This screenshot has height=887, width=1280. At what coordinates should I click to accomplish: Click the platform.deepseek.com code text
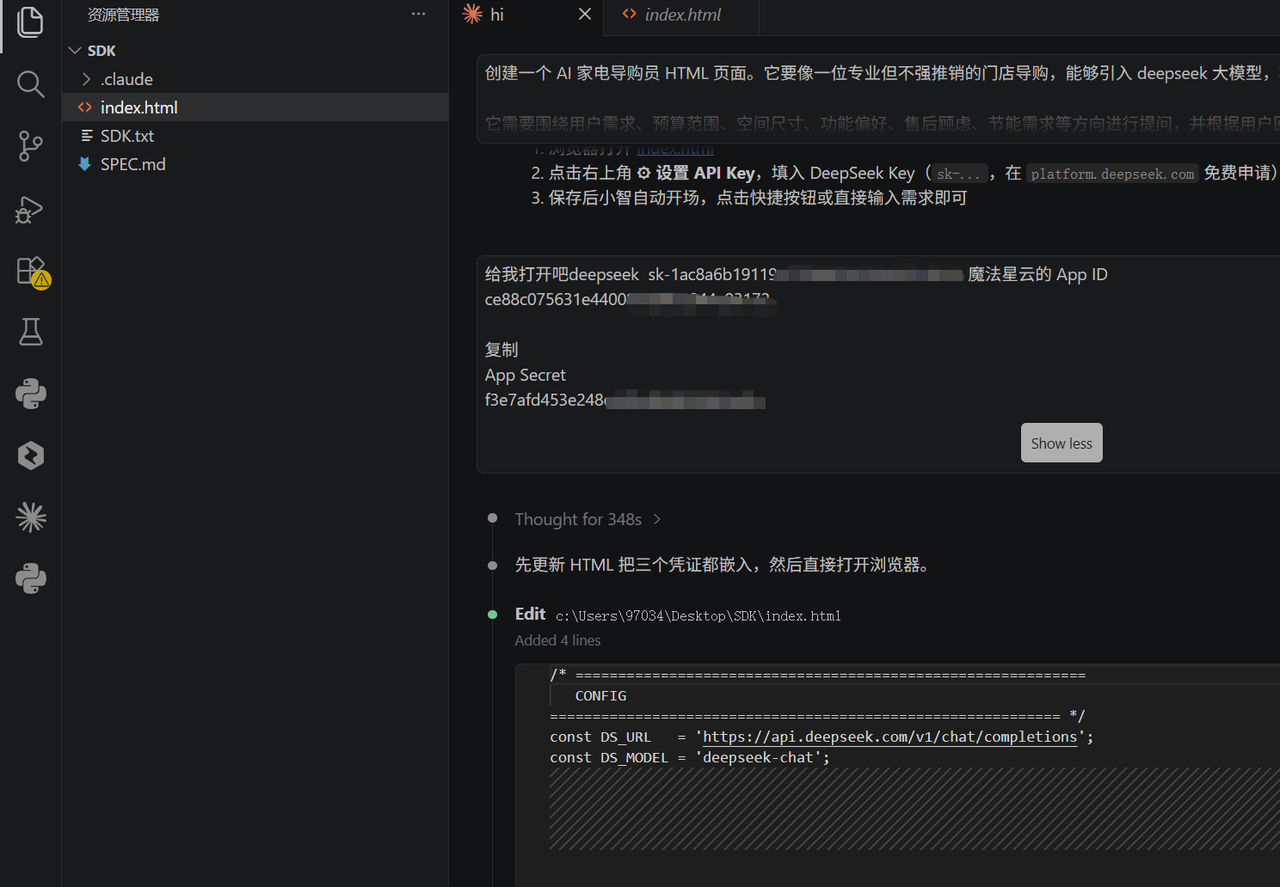coord(1112,174)
